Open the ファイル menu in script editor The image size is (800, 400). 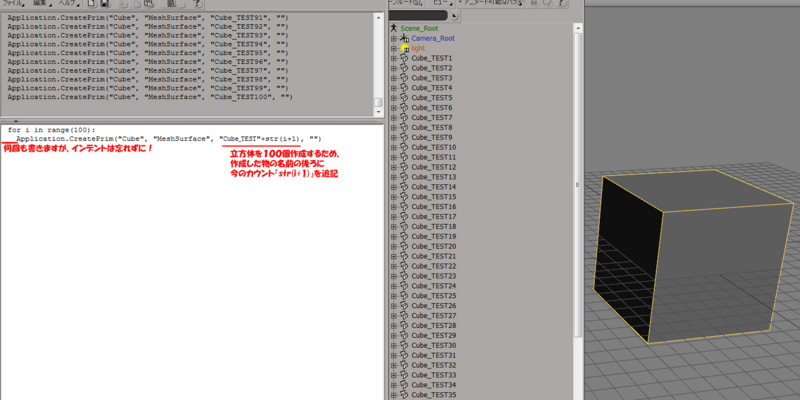point(13,4)
